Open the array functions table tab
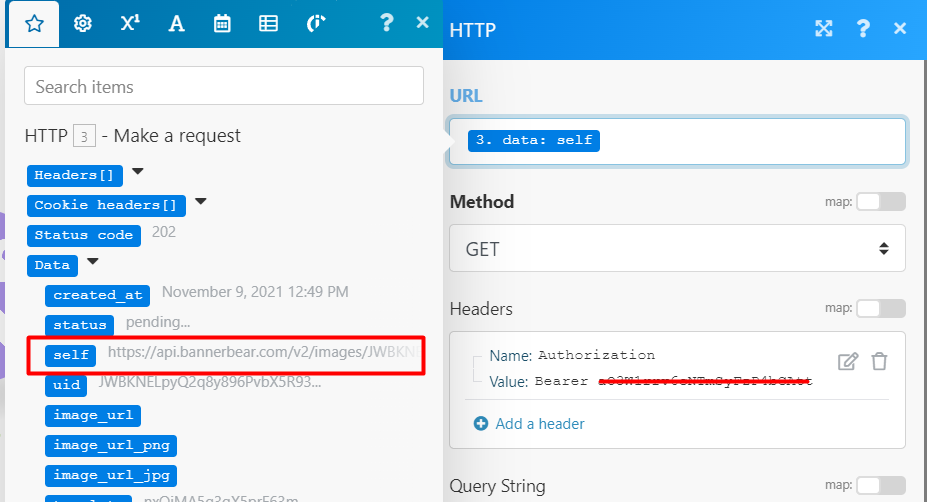This screenshot has width=927, height=502. [268, 24]
